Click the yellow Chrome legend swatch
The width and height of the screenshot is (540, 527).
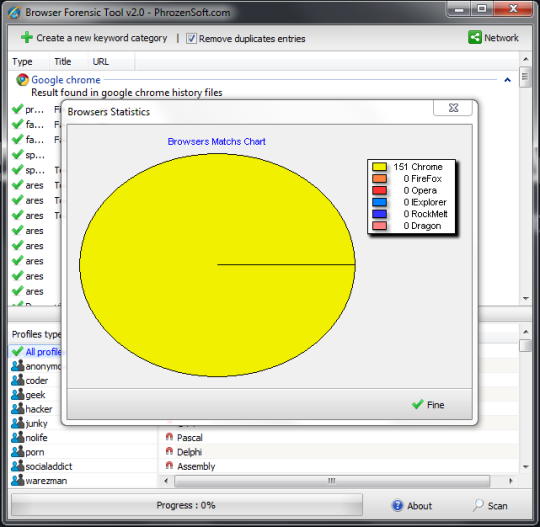click(x=379, y=167)
